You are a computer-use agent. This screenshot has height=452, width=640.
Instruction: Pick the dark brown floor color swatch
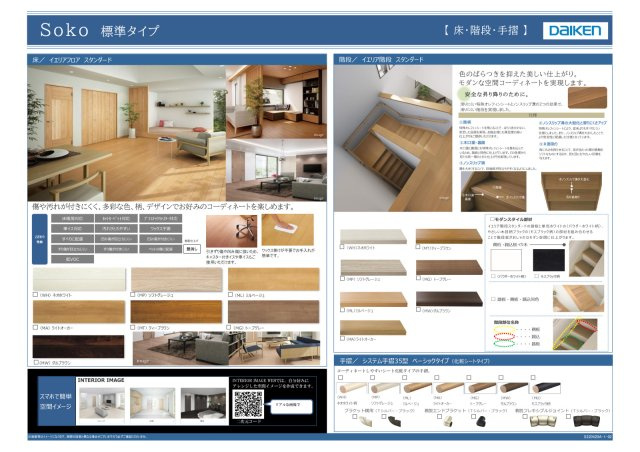78,347
